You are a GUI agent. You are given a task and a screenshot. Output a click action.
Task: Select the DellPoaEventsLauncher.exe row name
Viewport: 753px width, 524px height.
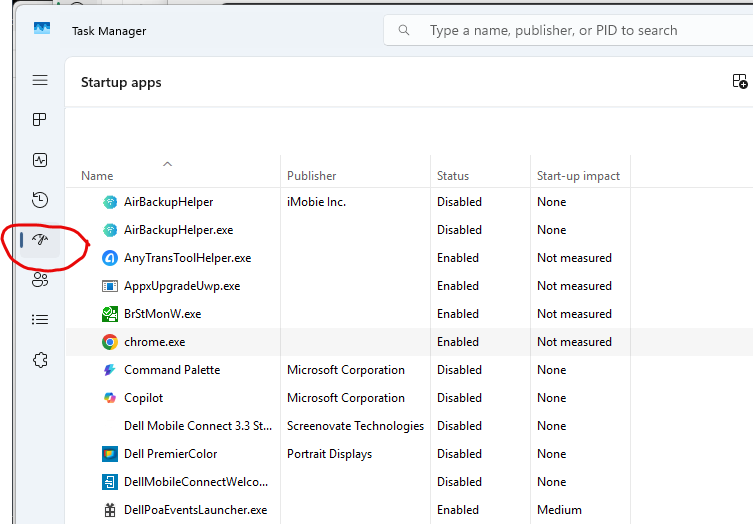[x=195, y=510]
